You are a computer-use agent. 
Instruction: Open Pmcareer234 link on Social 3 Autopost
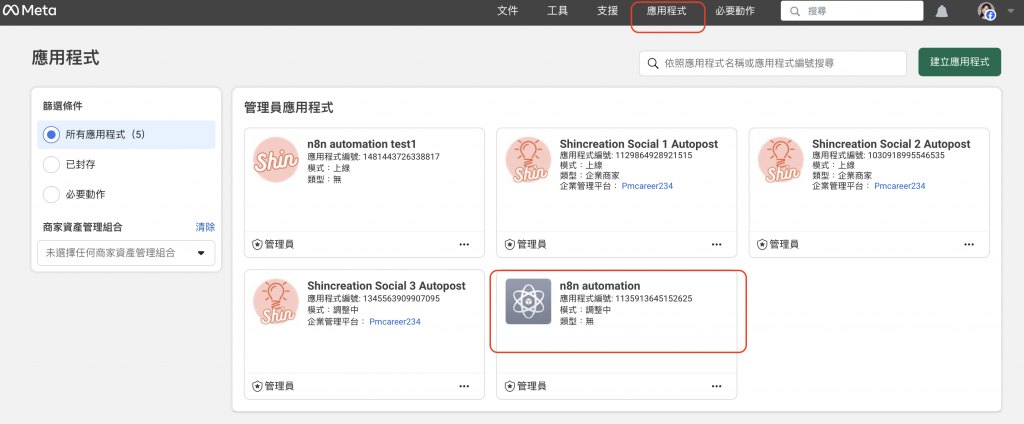click(395, 321)
